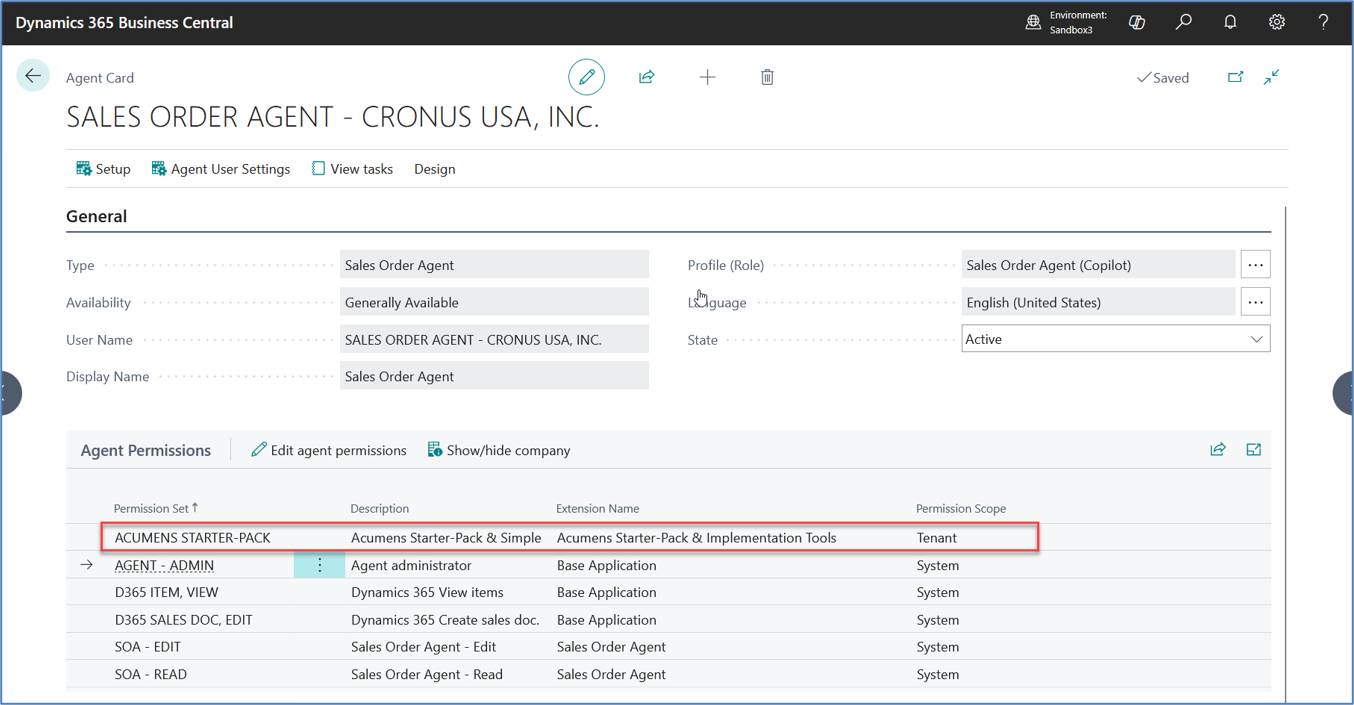1354x705 pixels.
Task: Click the Saved status indicator
Action: (x=1163, y=77)
